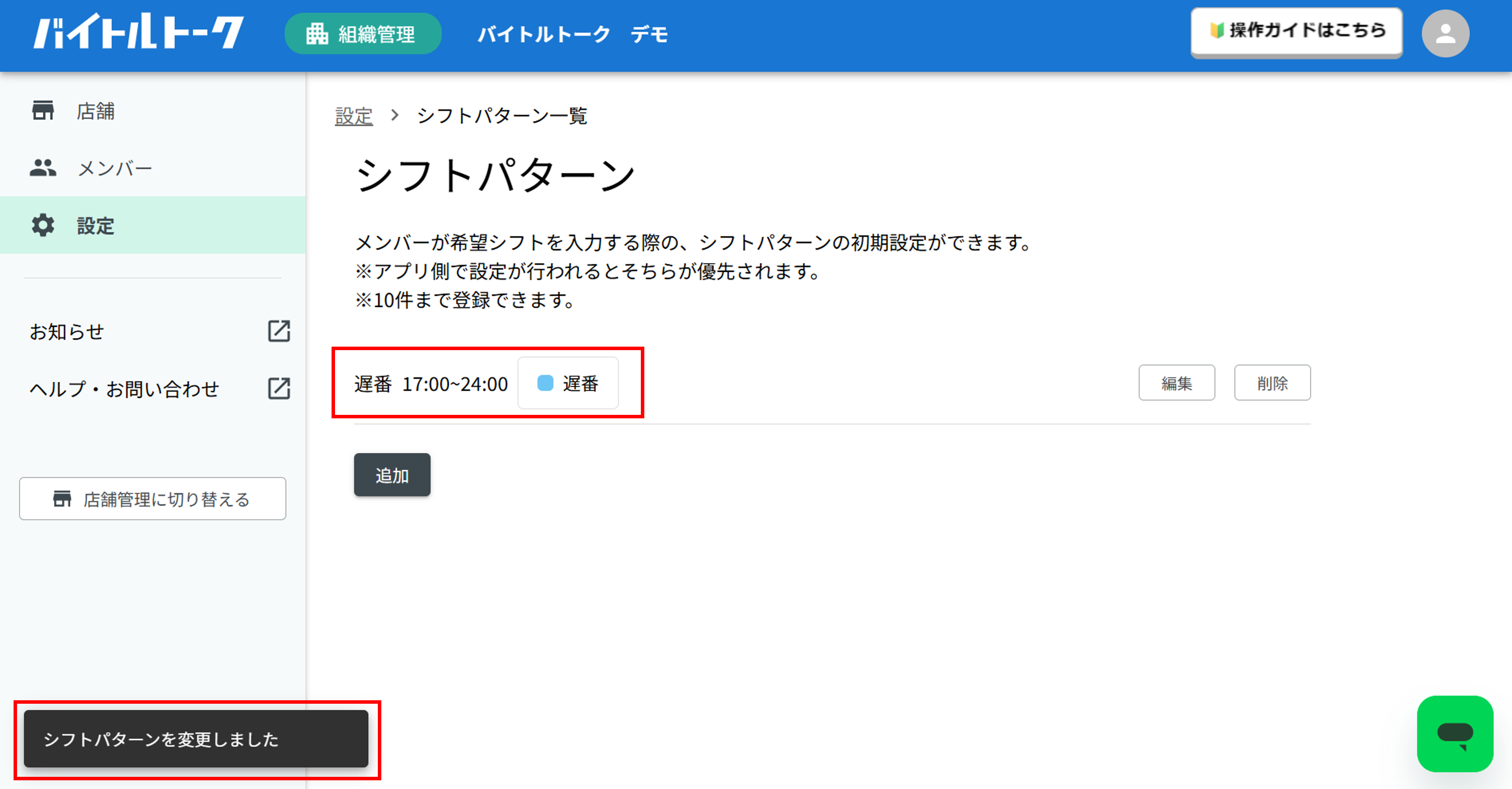Edit the 遅番 shift pattern with 編集
This screenshot has width=1512, height=789.
pos(1176,383)
